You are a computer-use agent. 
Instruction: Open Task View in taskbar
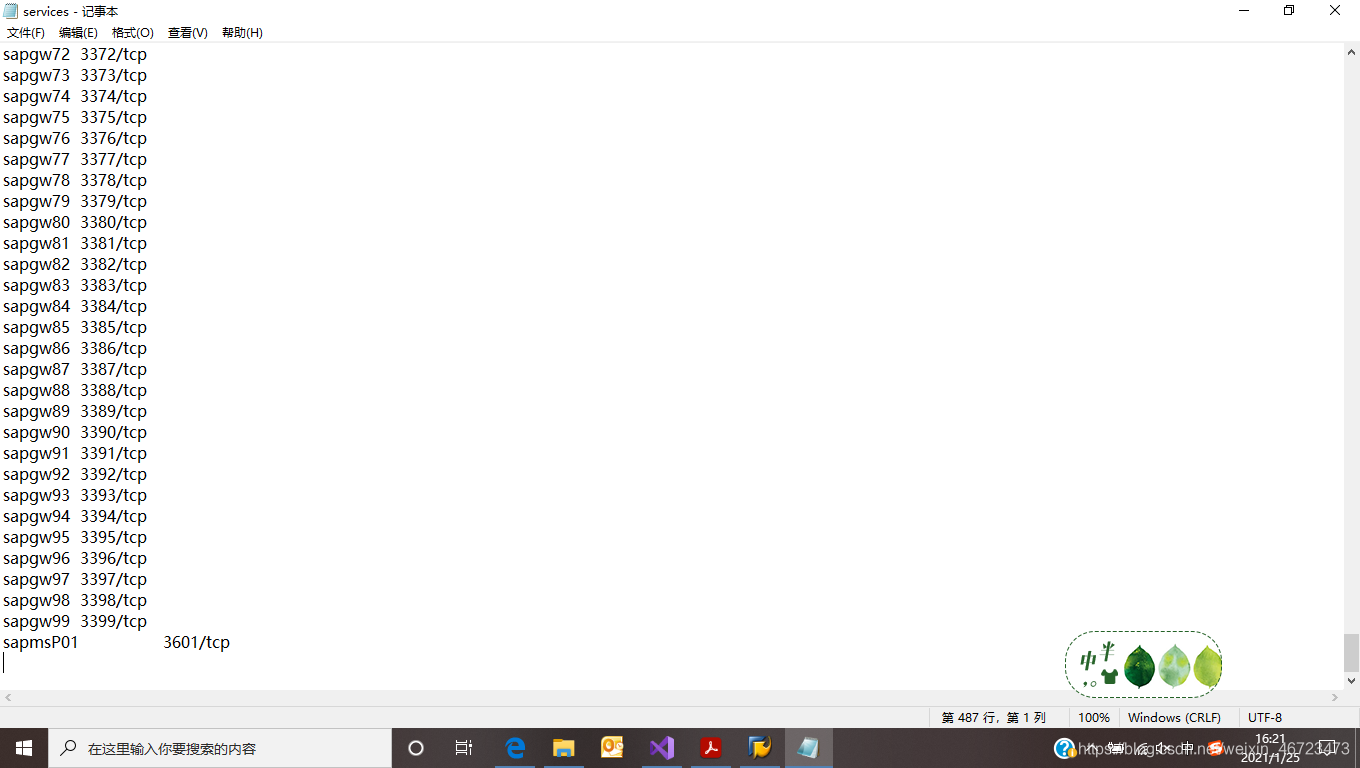(464, 748)
